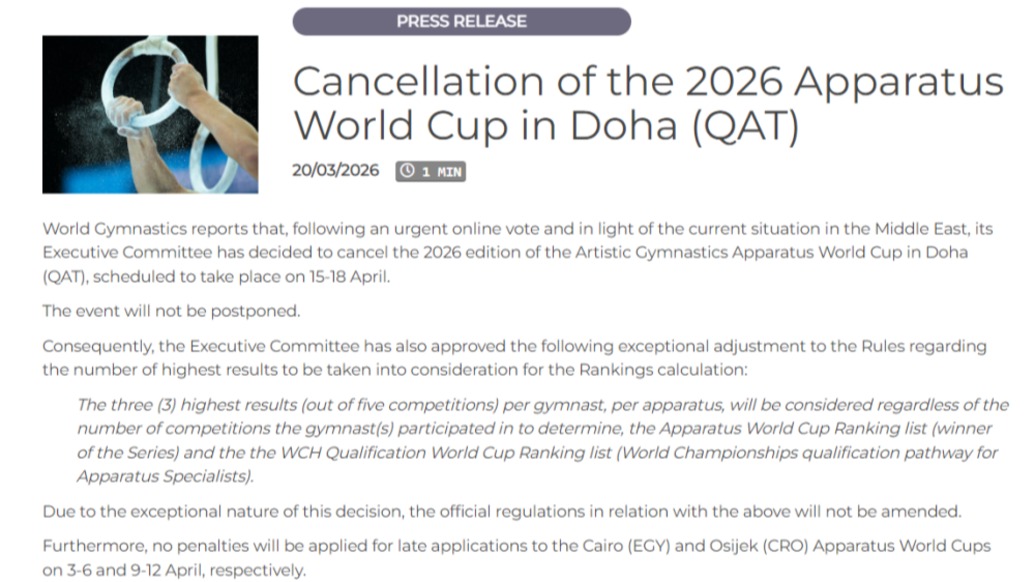Click the phrase 'Rankings calculation:'
1035x582 pixels.
pos(663,370)
